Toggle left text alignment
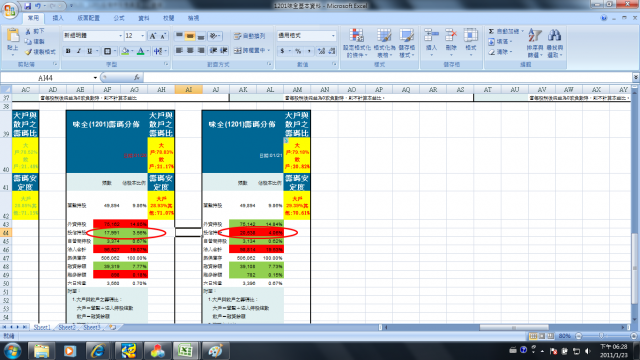The height and width of the screenshot is (360, 640). [179, 50]
